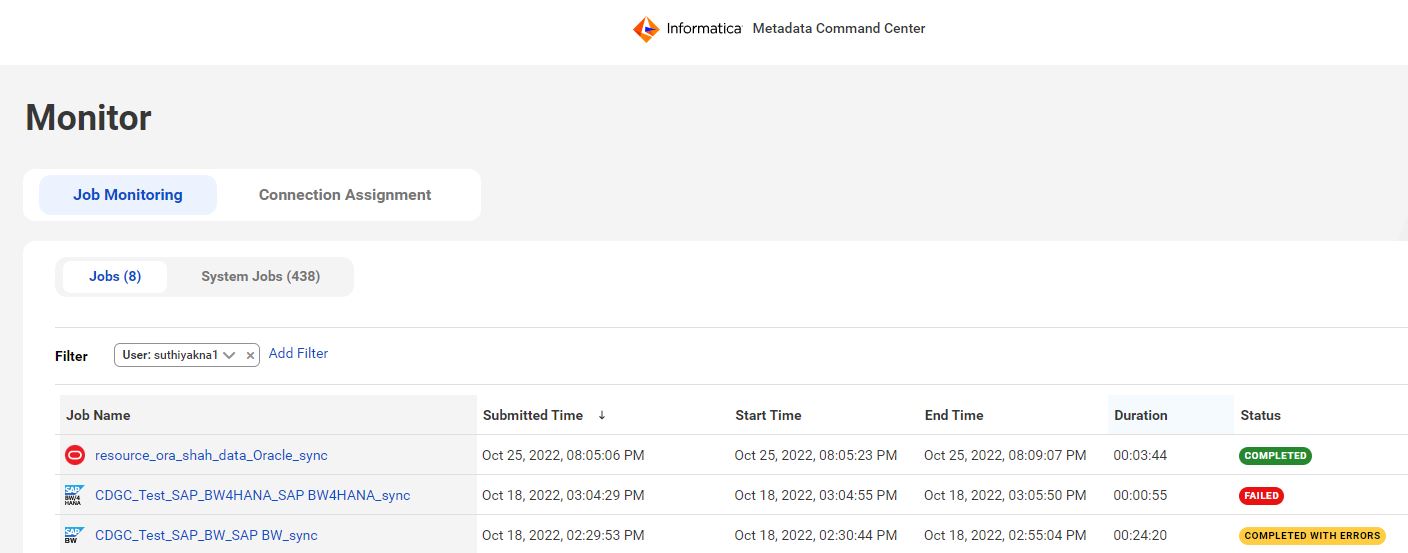1408x553 pixels.
Task: Click submitted time Oct 18, 2022, 03:04:29 PM
Action: point(563,495)
